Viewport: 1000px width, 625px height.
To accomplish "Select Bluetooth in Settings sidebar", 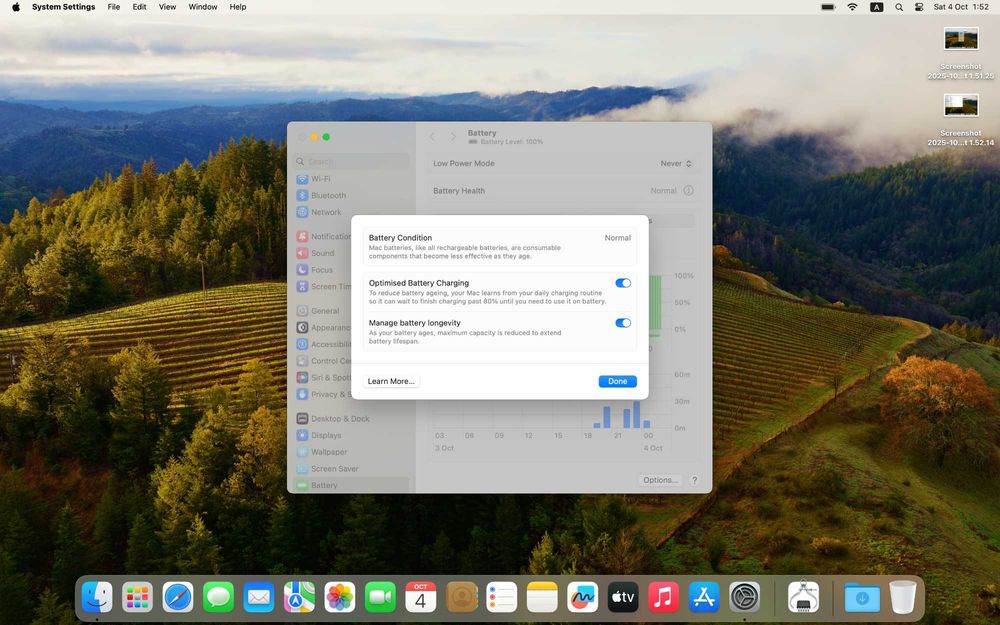I will (351, 196).
